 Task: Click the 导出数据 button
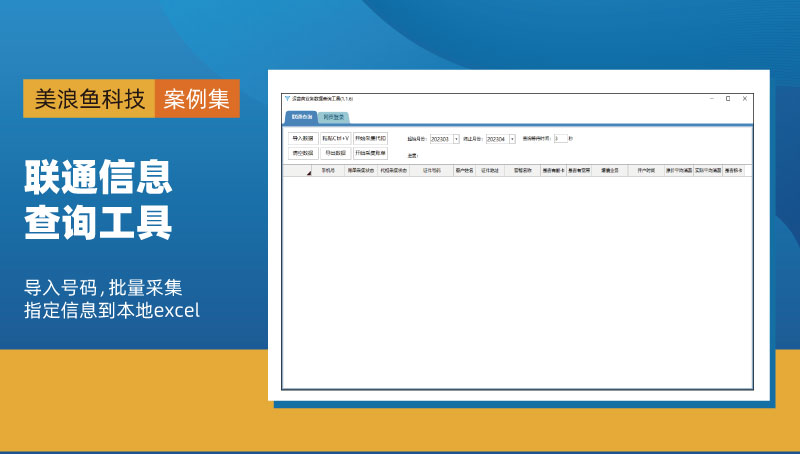336,153
